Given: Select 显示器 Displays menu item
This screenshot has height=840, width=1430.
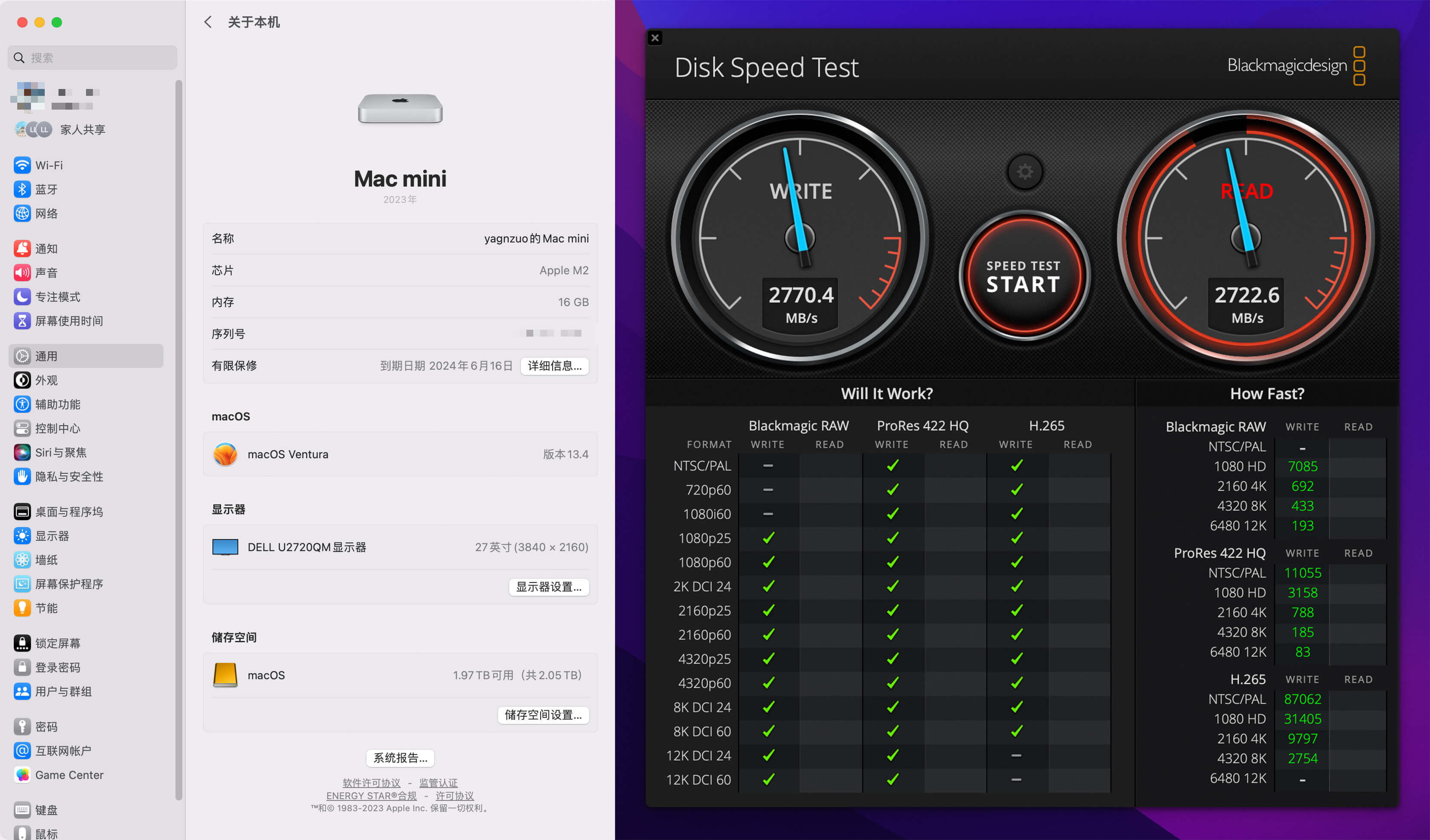Looking at the screenshot, I should click(52, 536).
